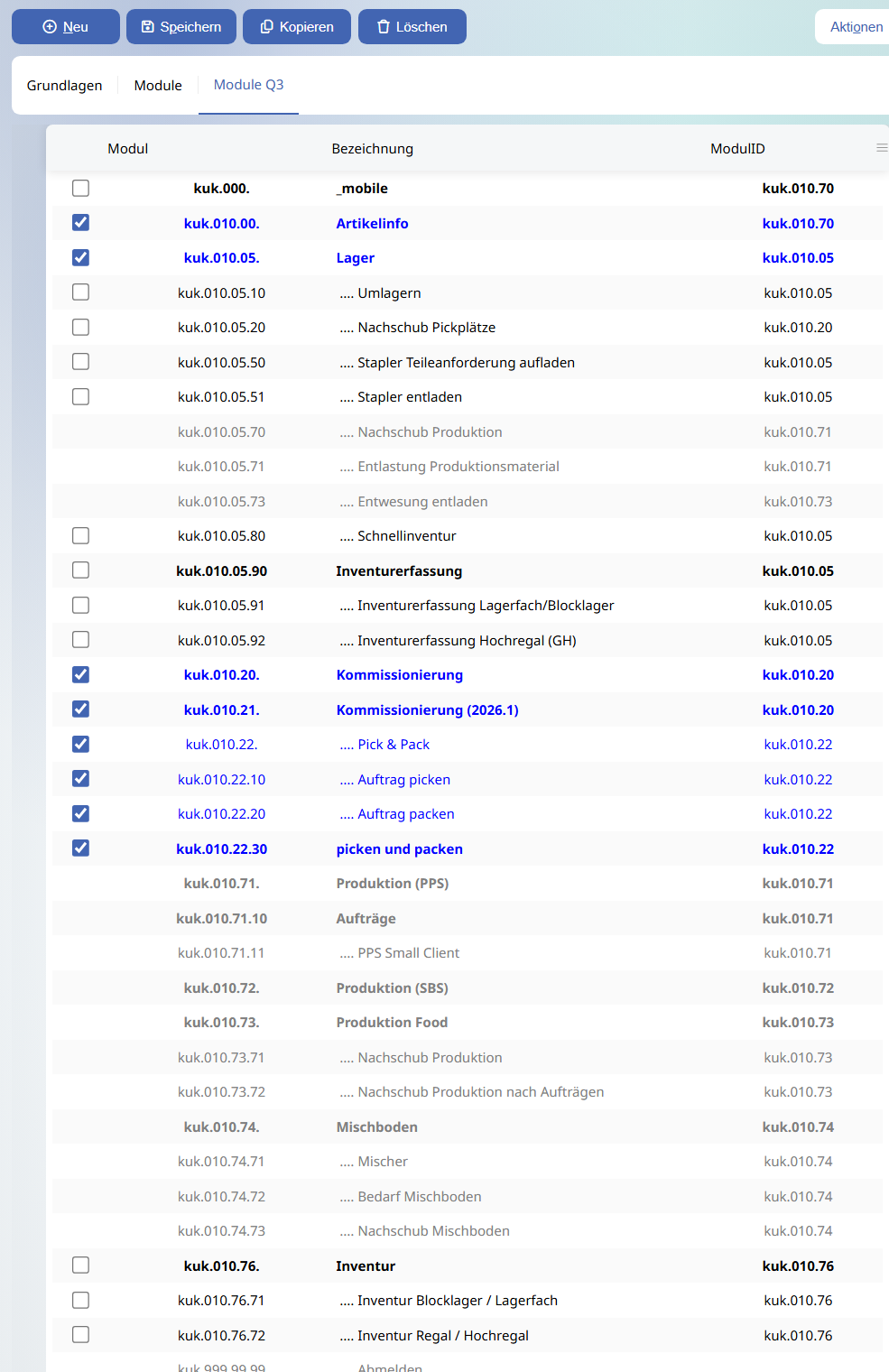Tick Inventurerfassung Lagerfach/Blocklager checkbox
Viewport: 889px width, 1372px height.
pyautogui.click(x=80, y=605)
